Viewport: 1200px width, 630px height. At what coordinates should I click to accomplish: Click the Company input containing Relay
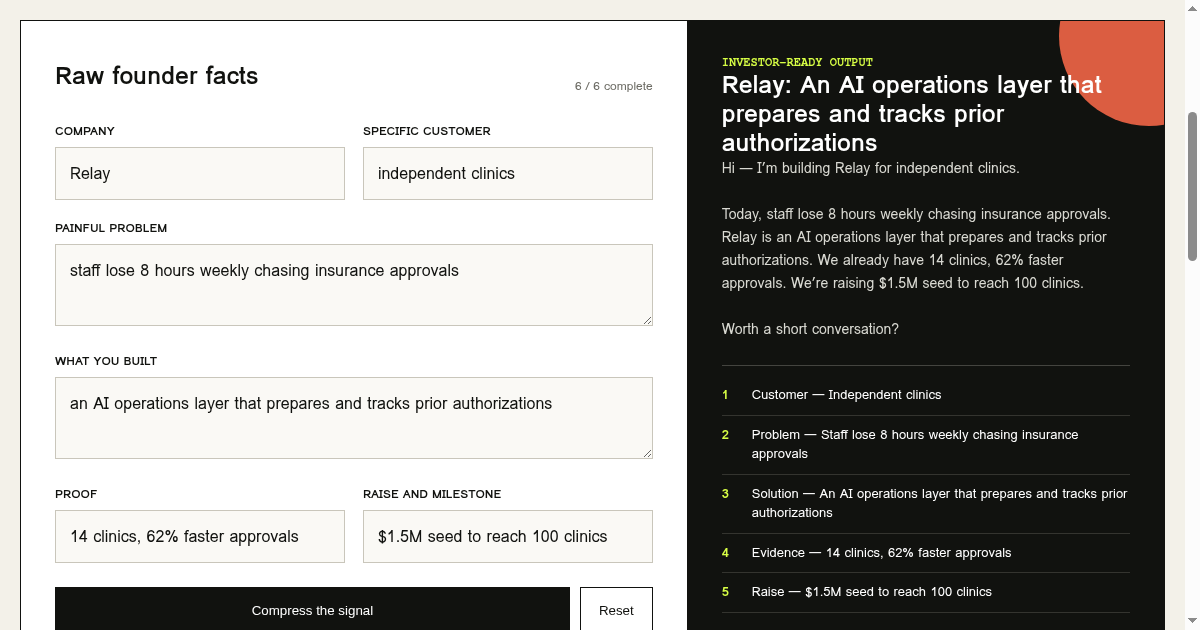(200, 173)
